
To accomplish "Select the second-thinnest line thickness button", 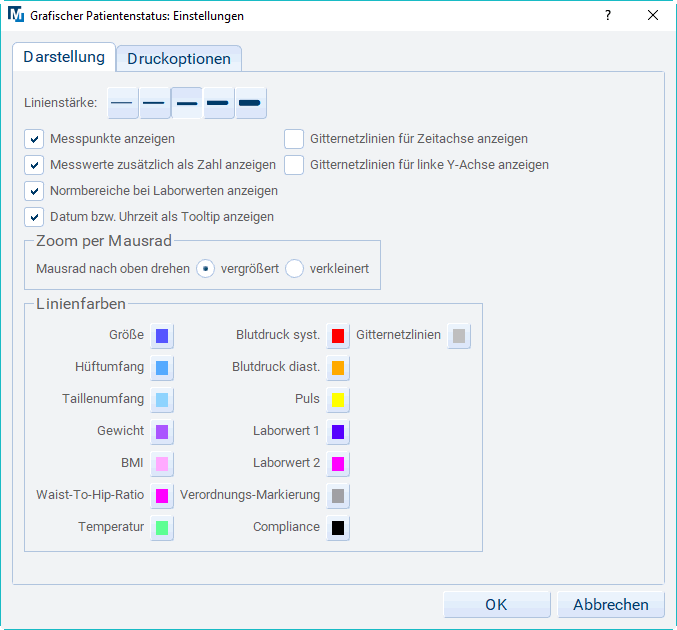I will [x=155, y=103].
